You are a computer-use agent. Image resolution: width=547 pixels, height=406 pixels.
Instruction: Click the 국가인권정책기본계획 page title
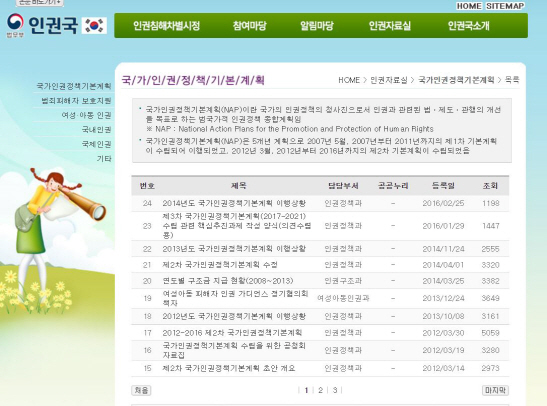pos(193,80)
